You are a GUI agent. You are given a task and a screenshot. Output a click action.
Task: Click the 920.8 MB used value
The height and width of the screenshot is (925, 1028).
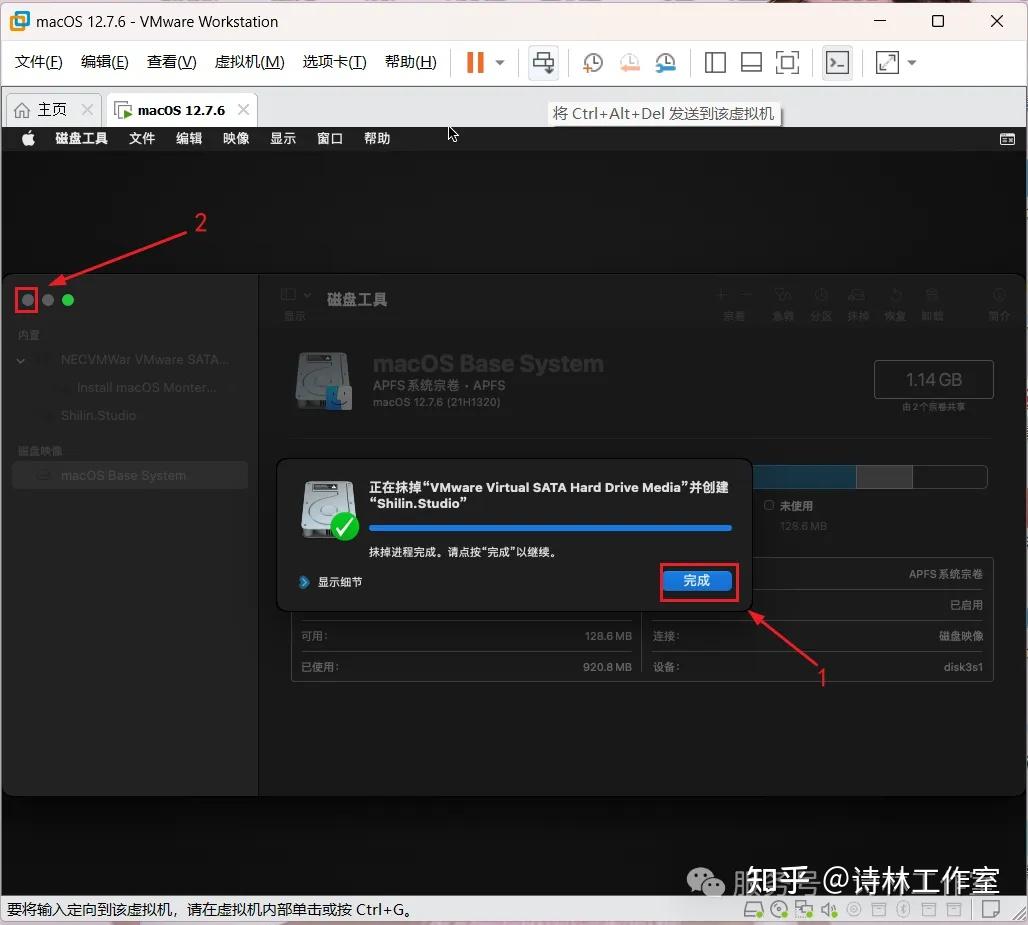coord(607,667)
